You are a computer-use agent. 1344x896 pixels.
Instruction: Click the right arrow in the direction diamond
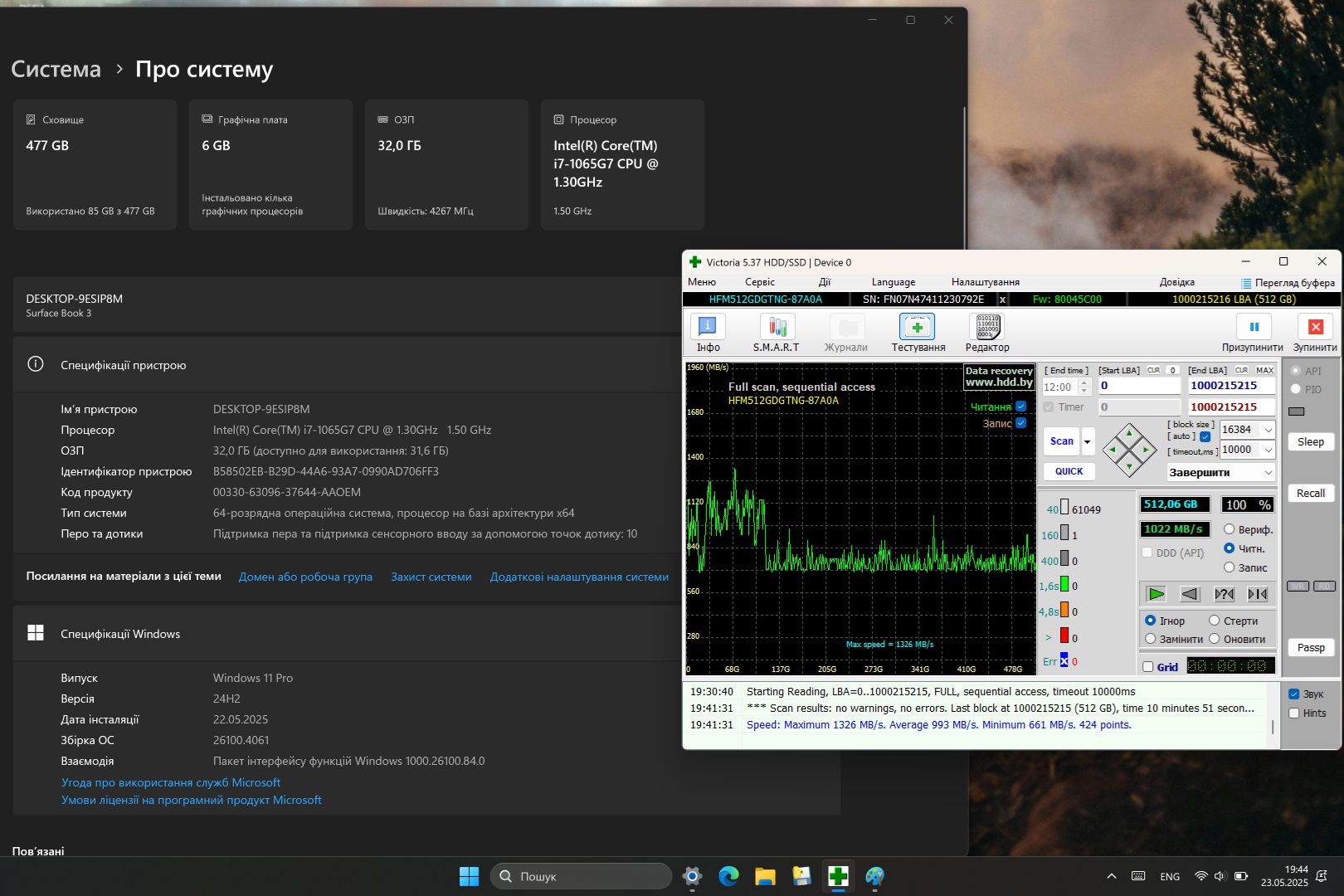pos(1146,450)
